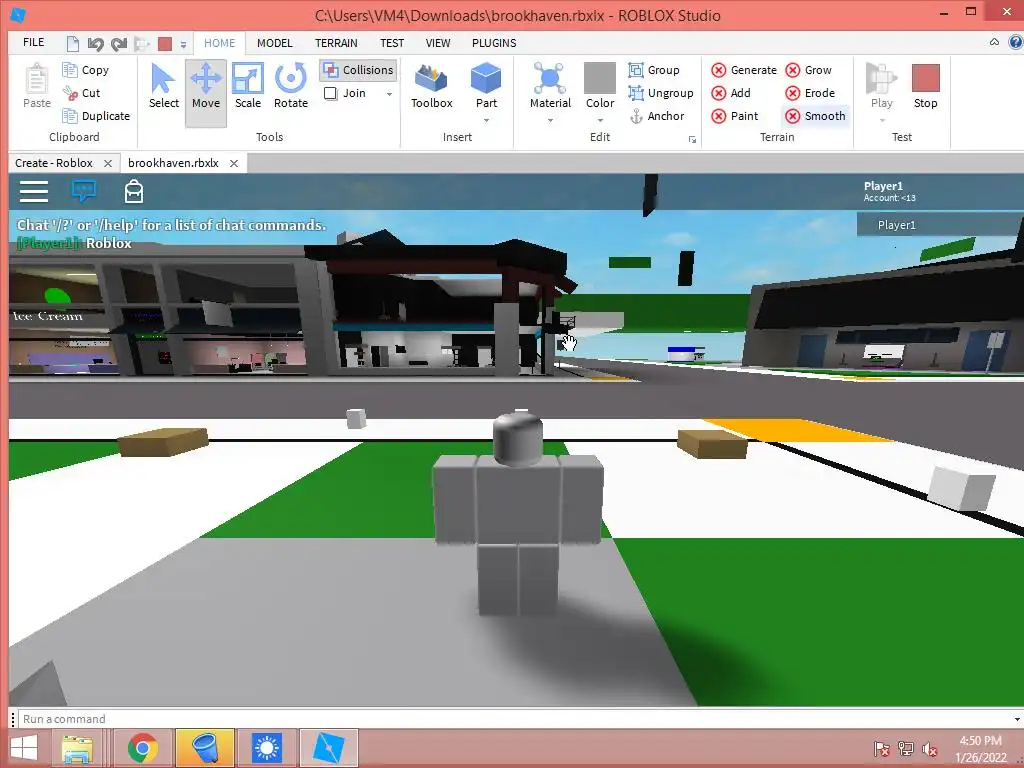Image resolution: width=1024 pixels, height=768 pixels.
Task: Expand the Material dropdown arrow
Action: pos(551,120)
